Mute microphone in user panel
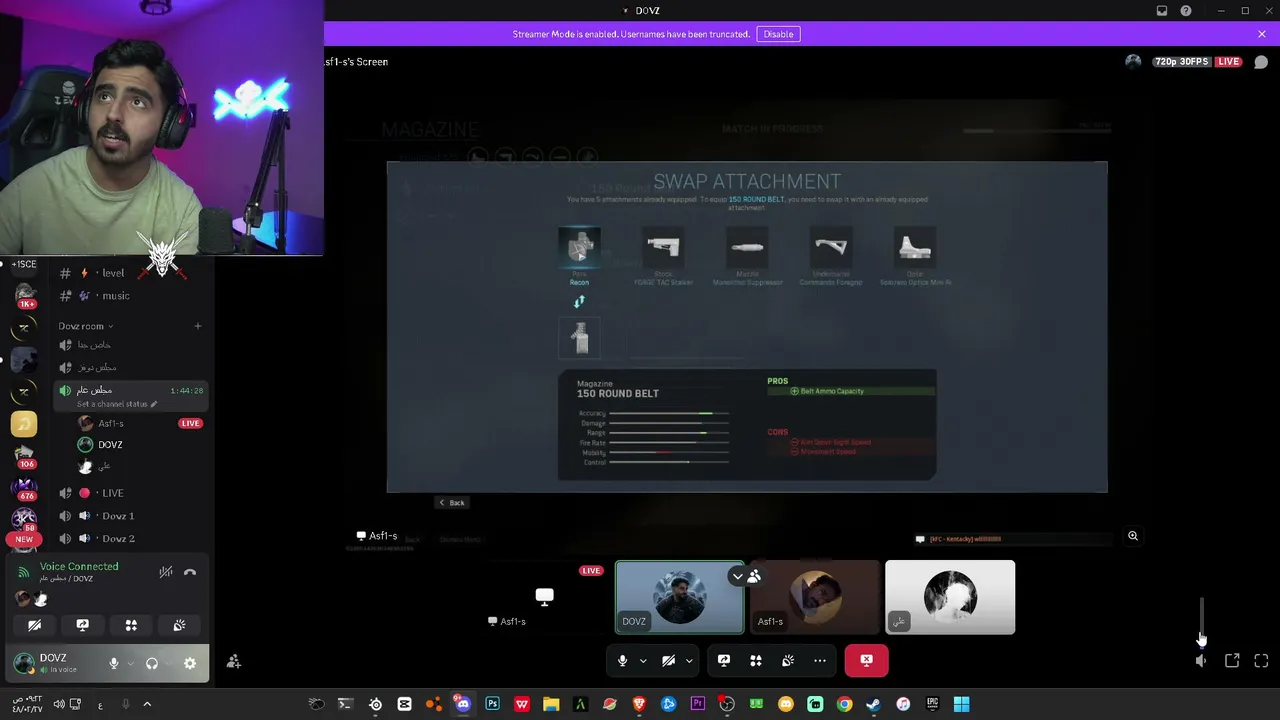 tap(114, 663)
